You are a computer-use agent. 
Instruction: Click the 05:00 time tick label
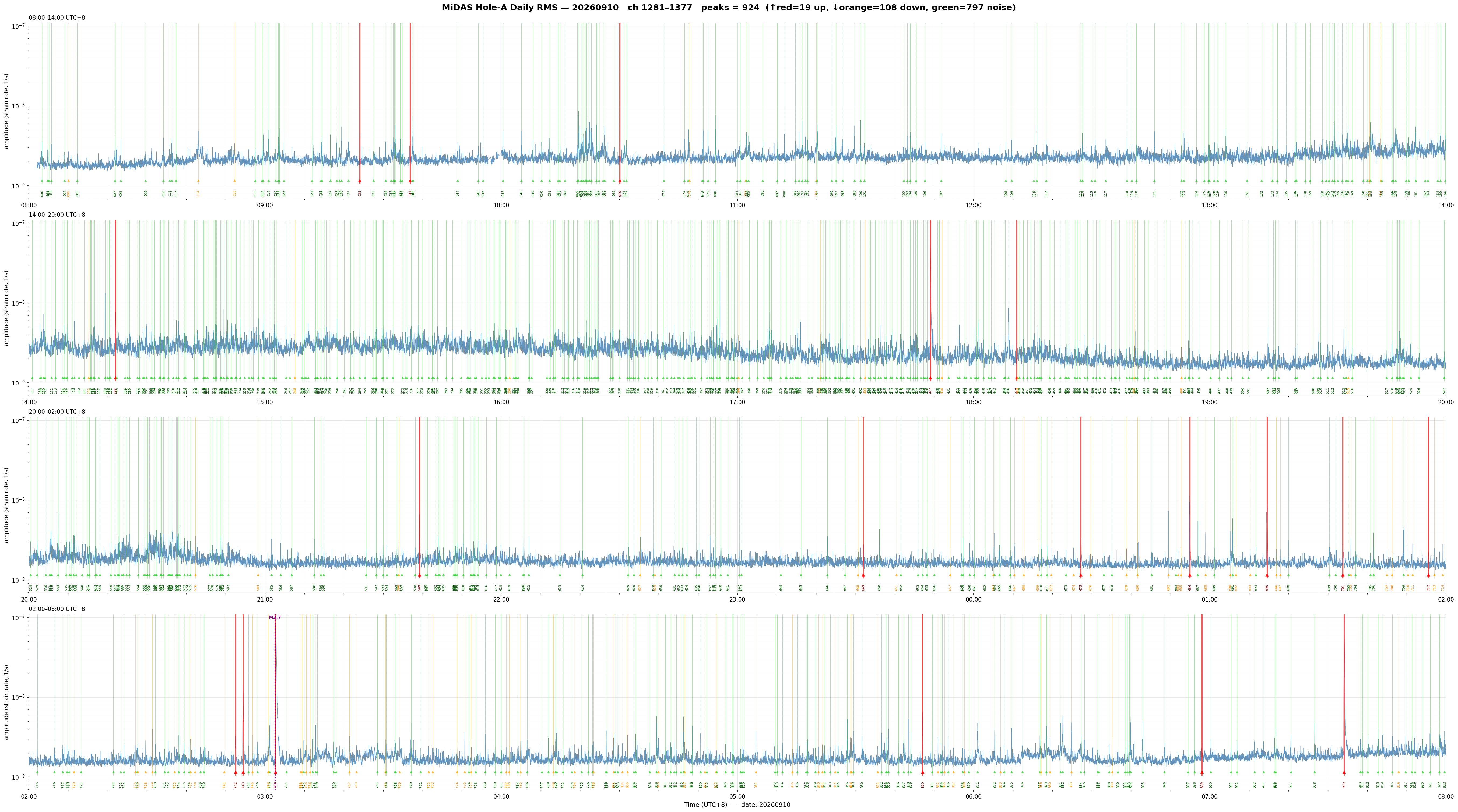737,797
